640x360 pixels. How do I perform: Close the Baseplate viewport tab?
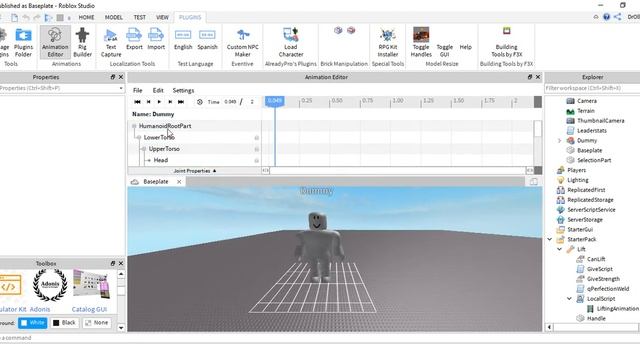coord(179,182)
